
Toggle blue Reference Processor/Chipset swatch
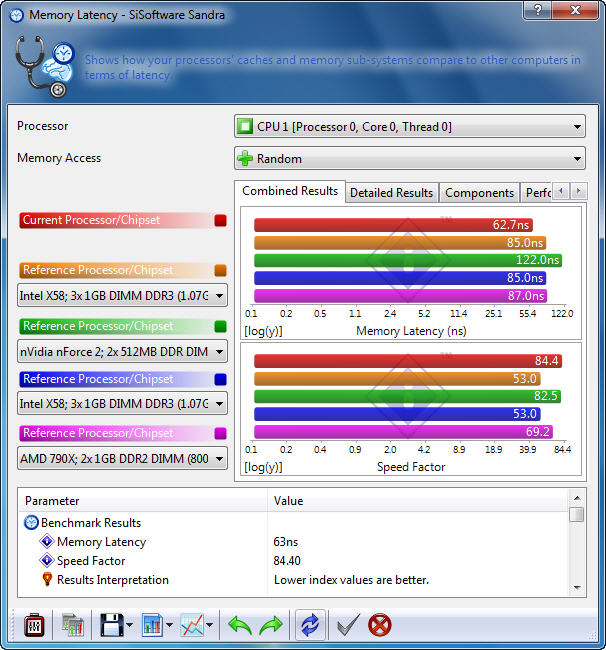click(x=221, y=379)
